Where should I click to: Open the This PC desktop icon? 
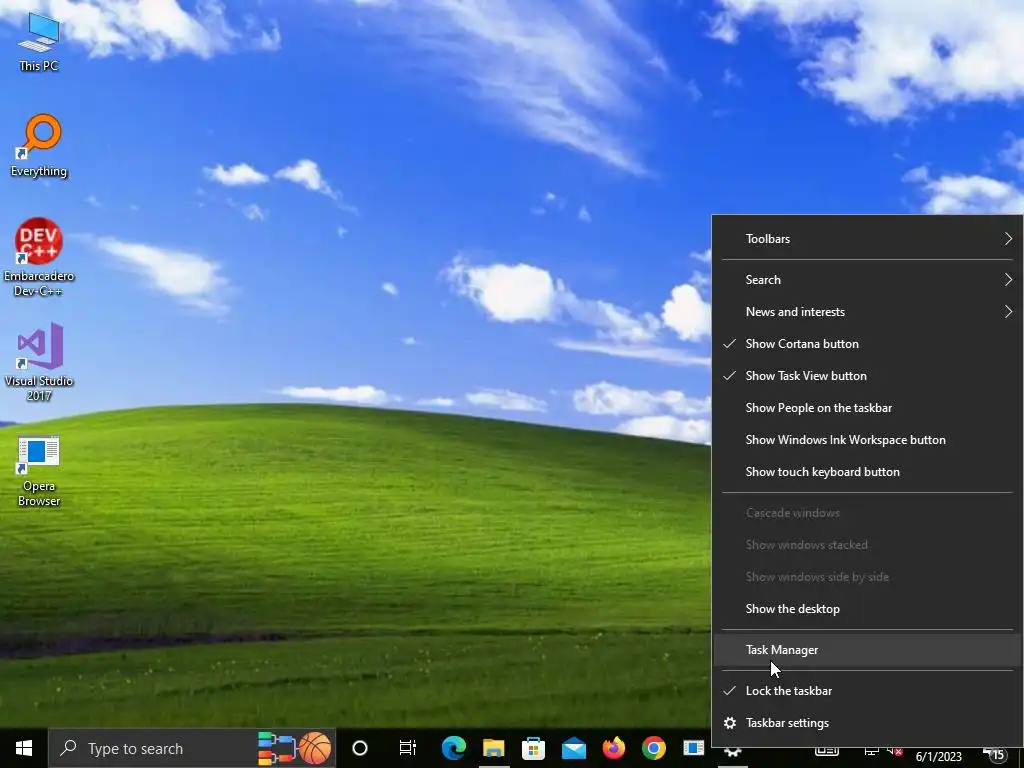(39, 41)
